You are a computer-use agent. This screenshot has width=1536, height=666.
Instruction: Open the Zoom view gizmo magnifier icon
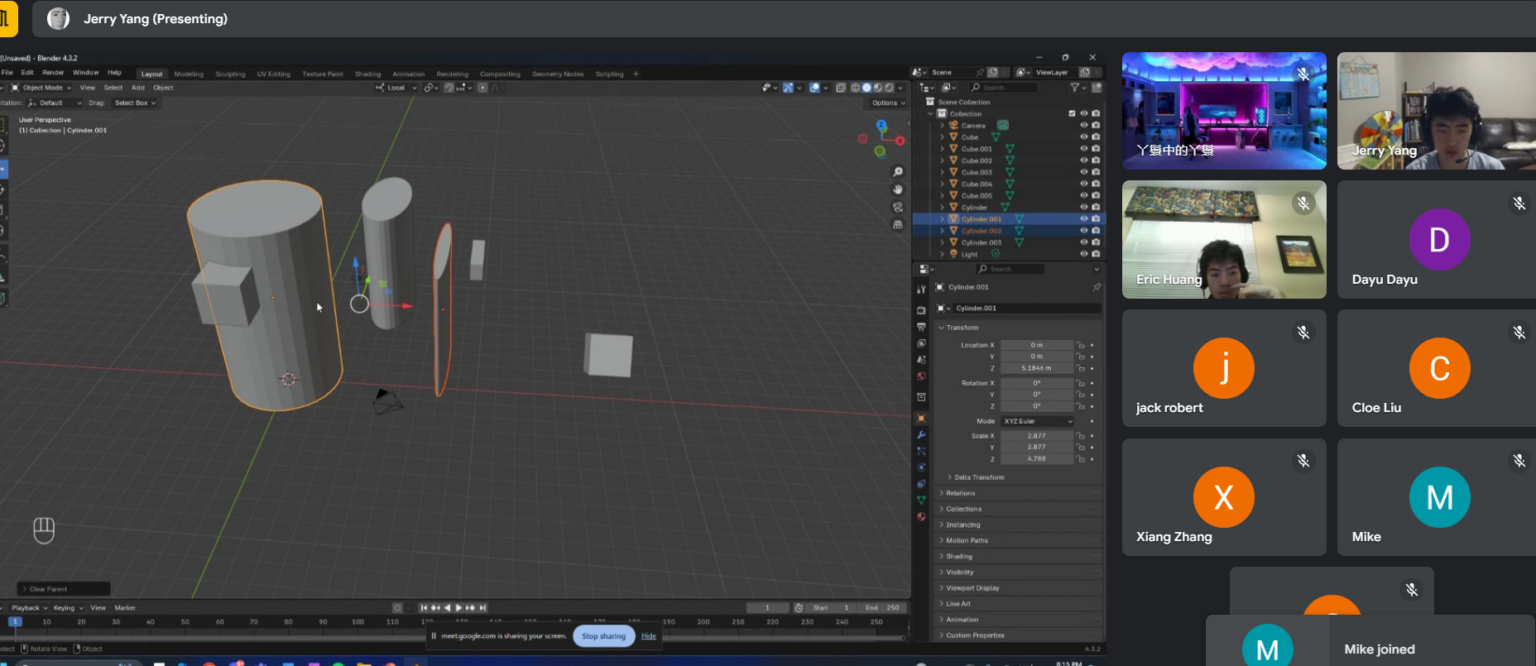898,172
